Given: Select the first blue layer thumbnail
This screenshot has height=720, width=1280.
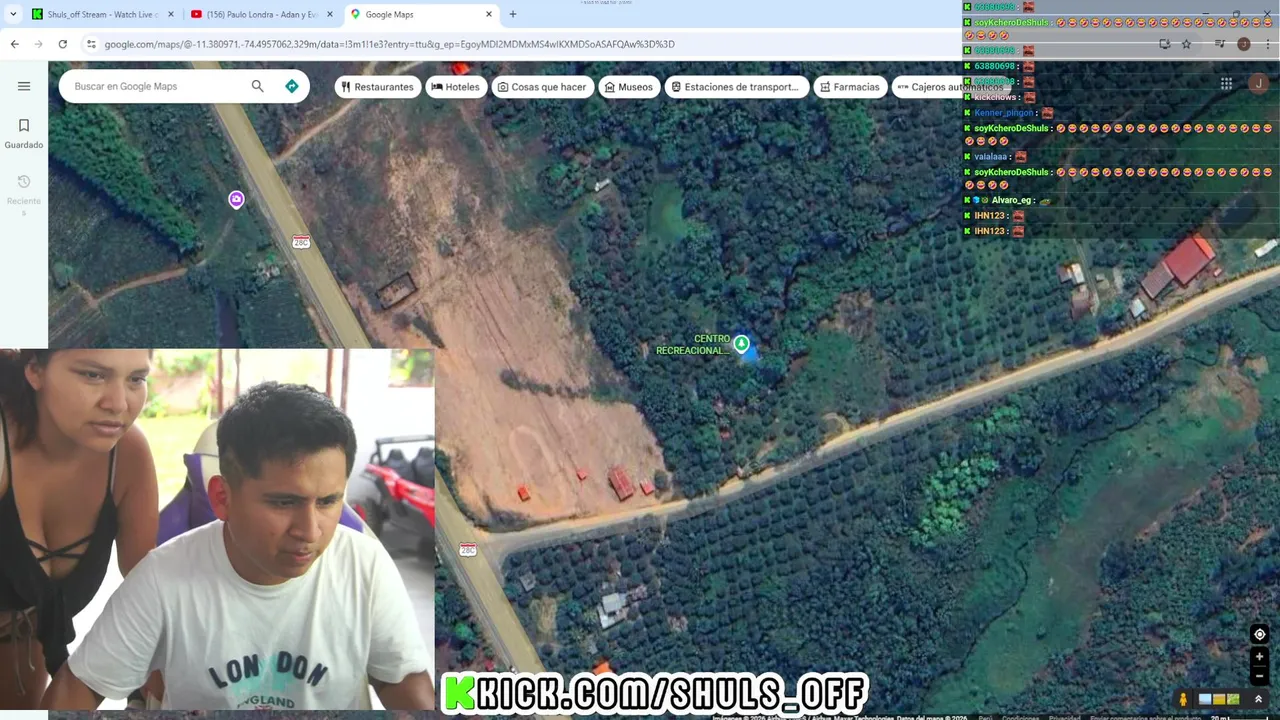Looking at the screenshot, I should [1205, 699].
